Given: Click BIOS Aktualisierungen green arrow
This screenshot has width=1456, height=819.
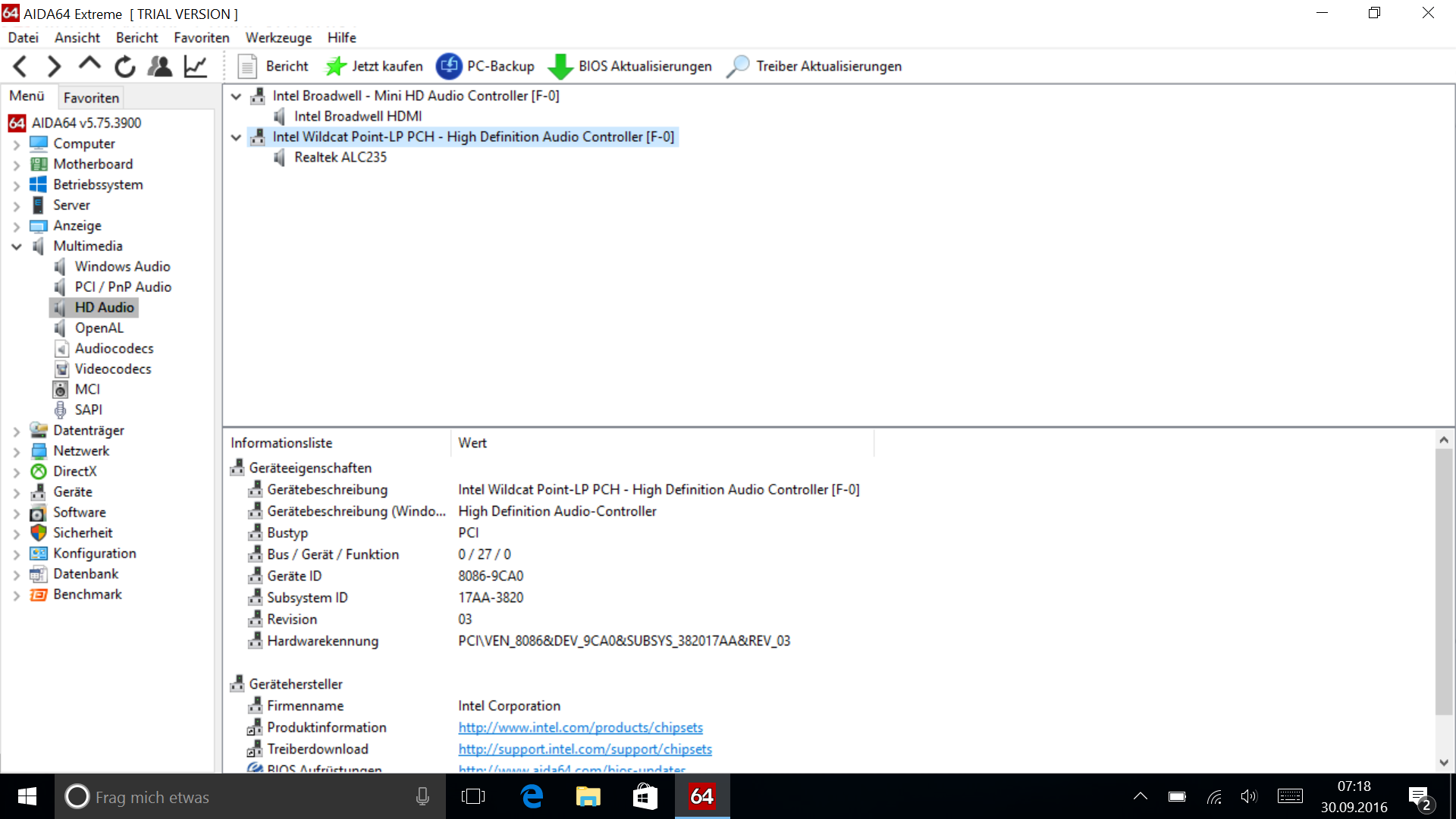Looking at the screenshot, I should click(560, 67).
